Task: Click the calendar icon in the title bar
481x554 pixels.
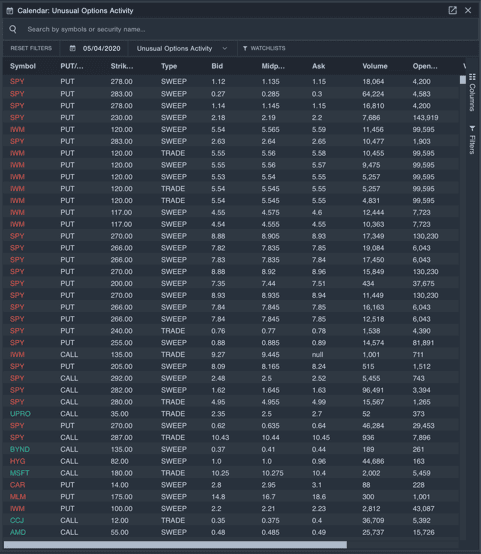Action: [x=10, y=11]
